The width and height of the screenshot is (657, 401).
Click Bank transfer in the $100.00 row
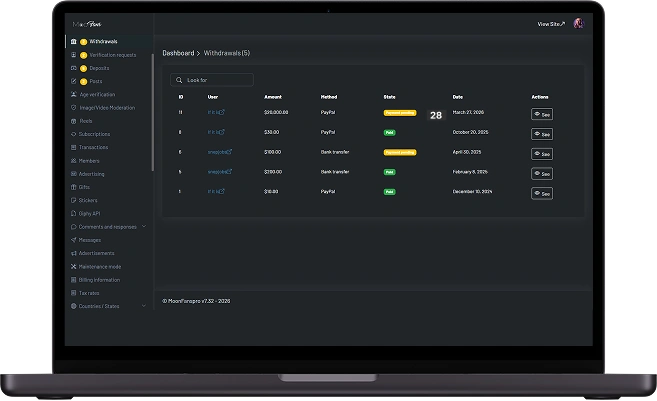335,152
